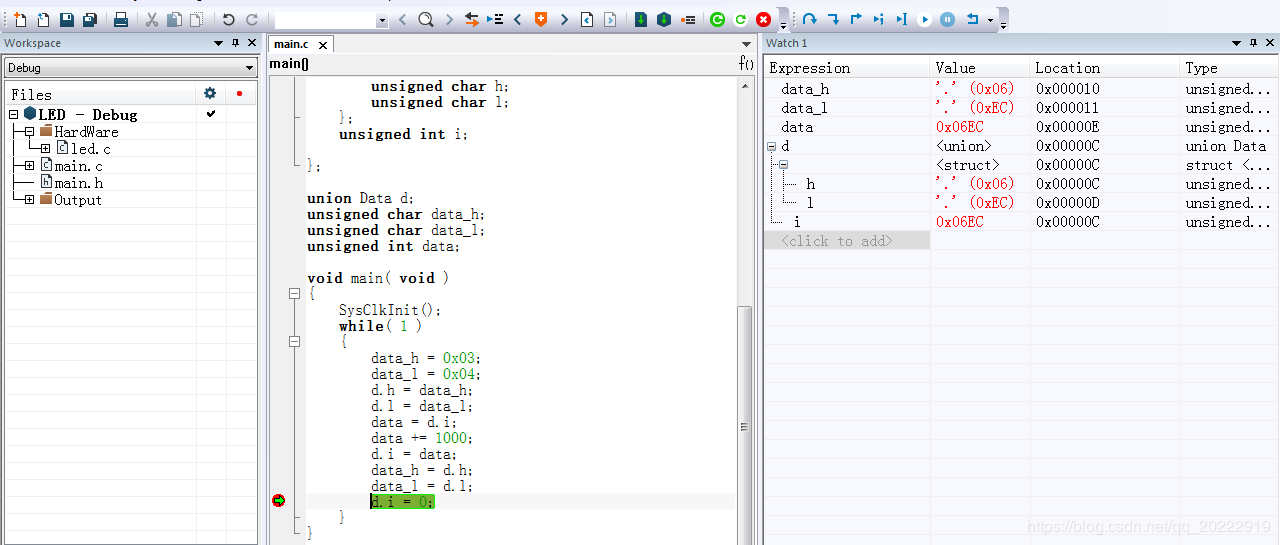1280x545 pixels.
Task: Click the Step Over debug icon
Action: (x=809, y=20)
